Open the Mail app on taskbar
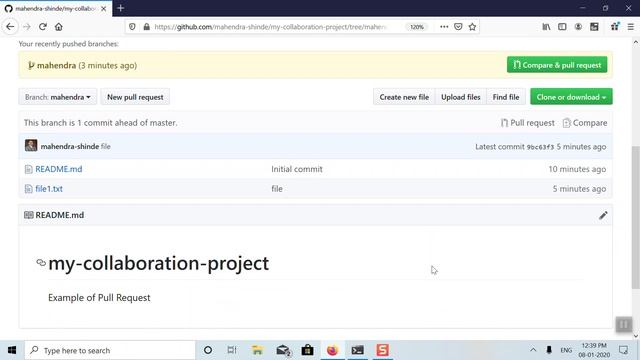 coord(283,350)
